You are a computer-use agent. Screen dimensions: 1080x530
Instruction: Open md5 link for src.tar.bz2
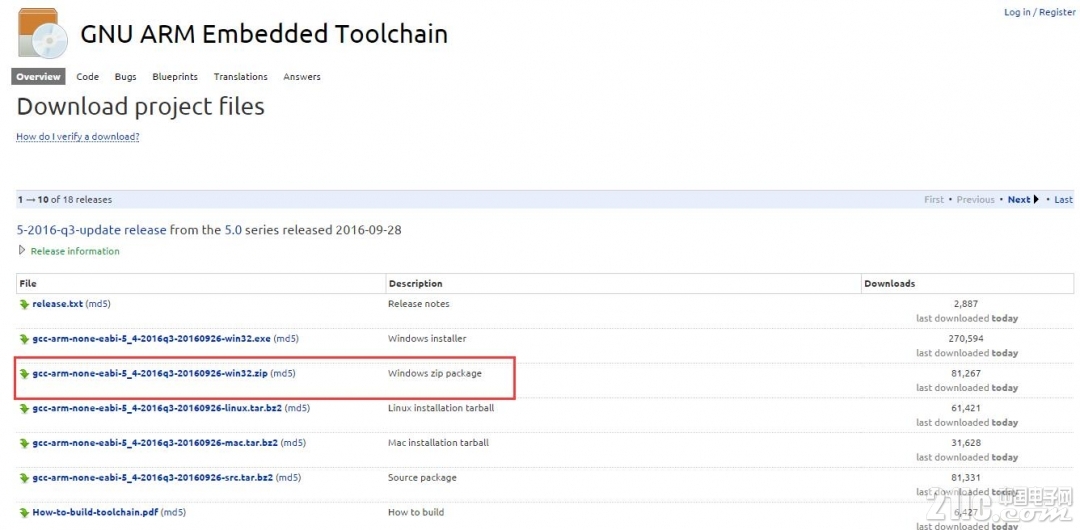(289, 478)
